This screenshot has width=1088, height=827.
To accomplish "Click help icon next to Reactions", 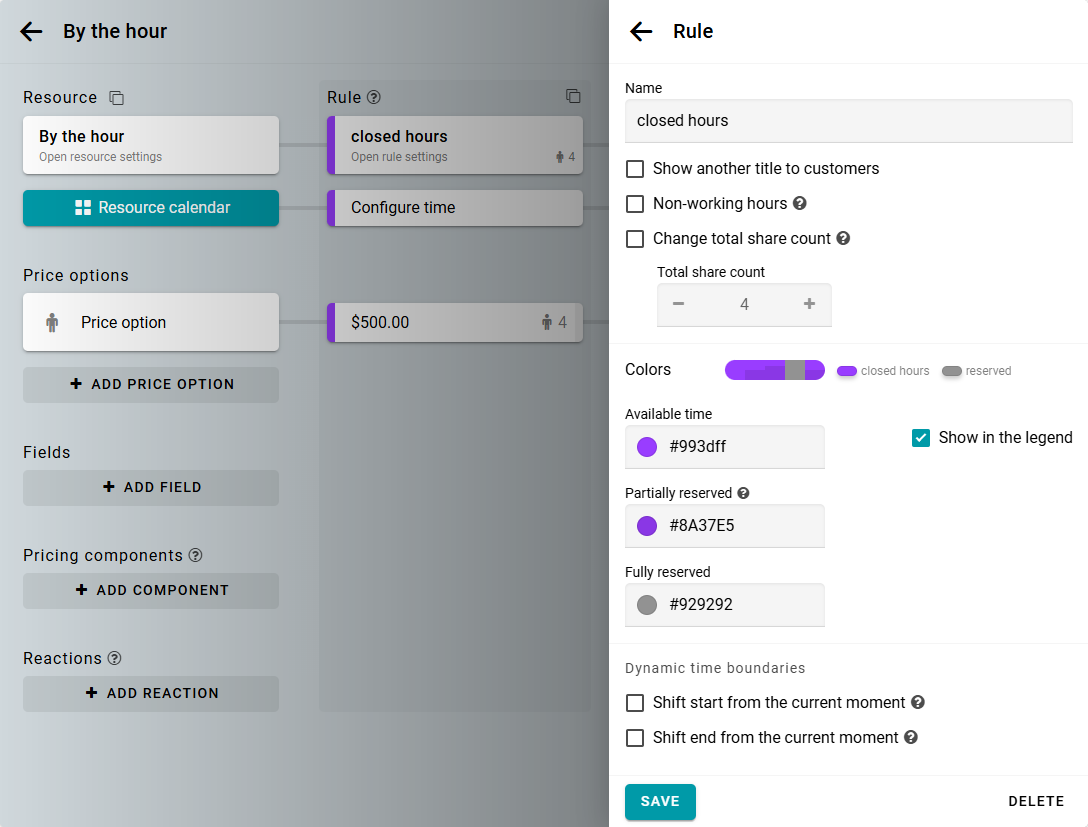I will [115, 658].
